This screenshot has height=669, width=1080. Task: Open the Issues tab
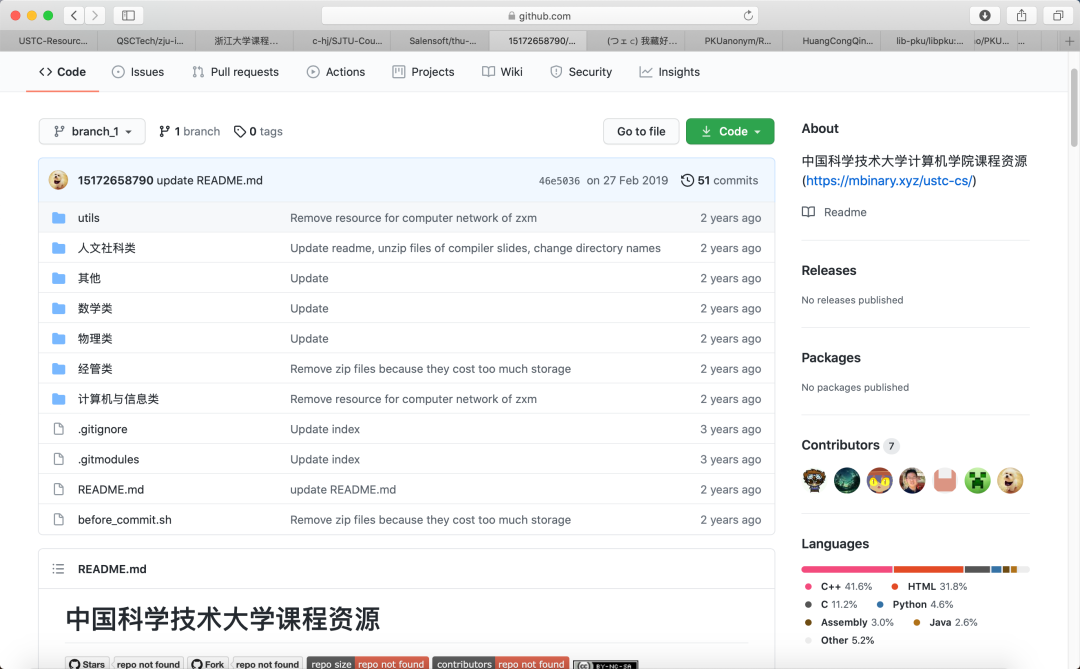(x=138, y=72)
